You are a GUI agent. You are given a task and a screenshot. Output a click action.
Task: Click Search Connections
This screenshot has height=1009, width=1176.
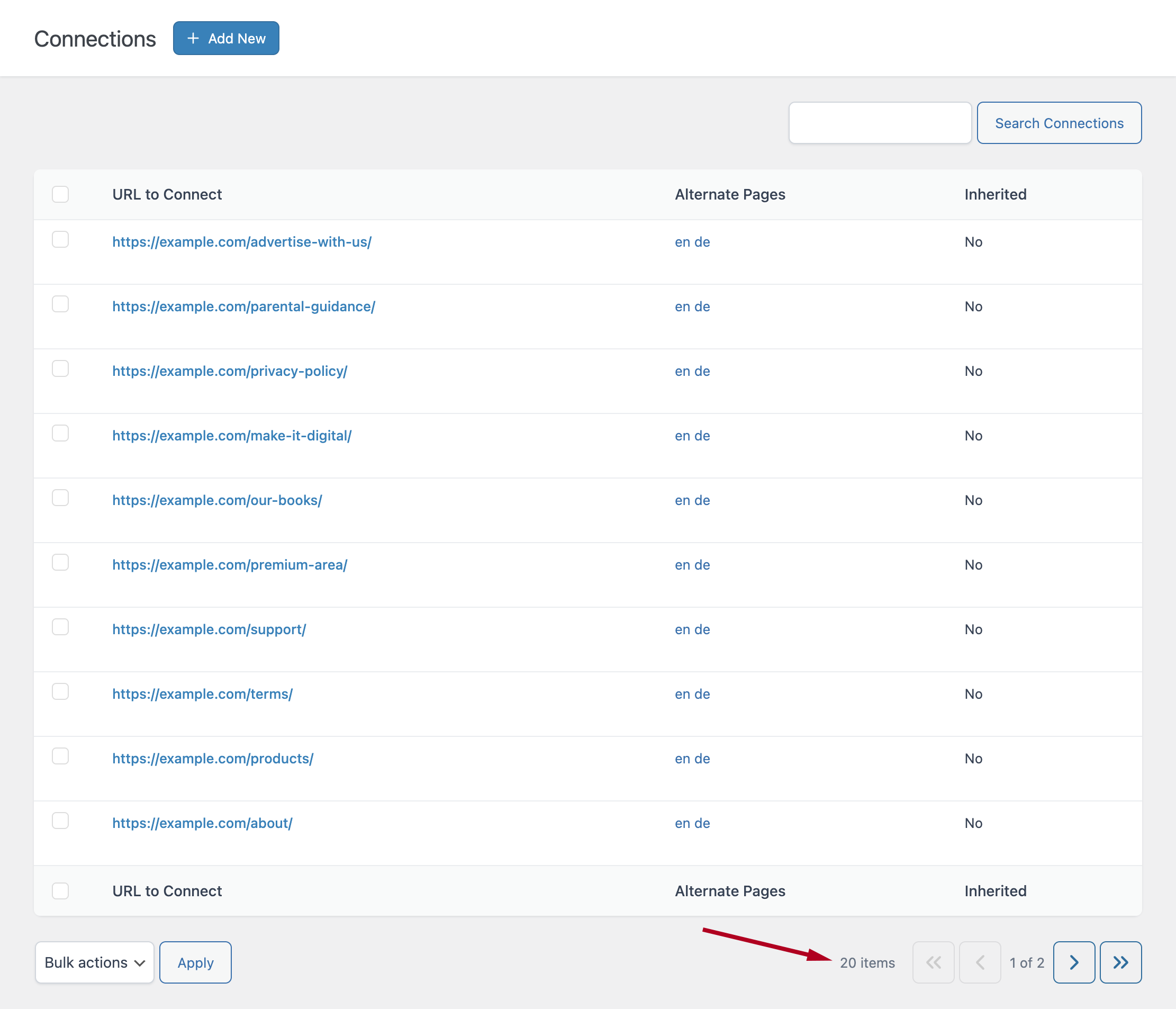coord(1059,123)
